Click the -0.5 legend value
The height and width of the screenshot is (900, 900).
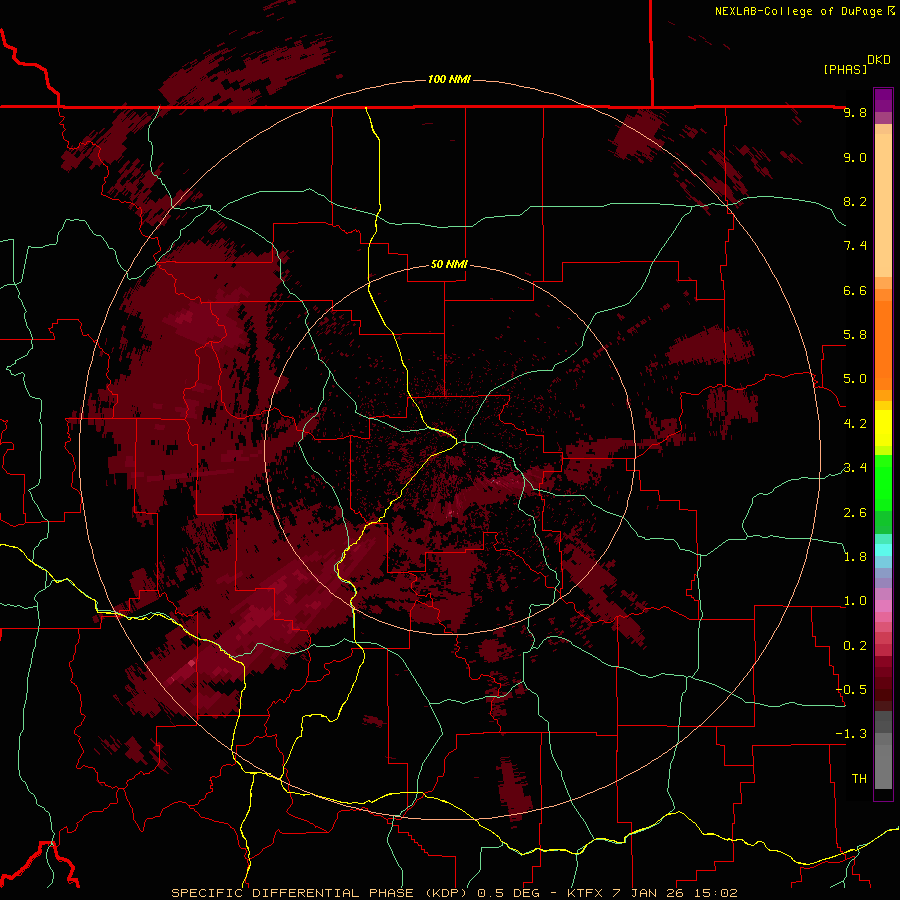click(x=851, y=690)
